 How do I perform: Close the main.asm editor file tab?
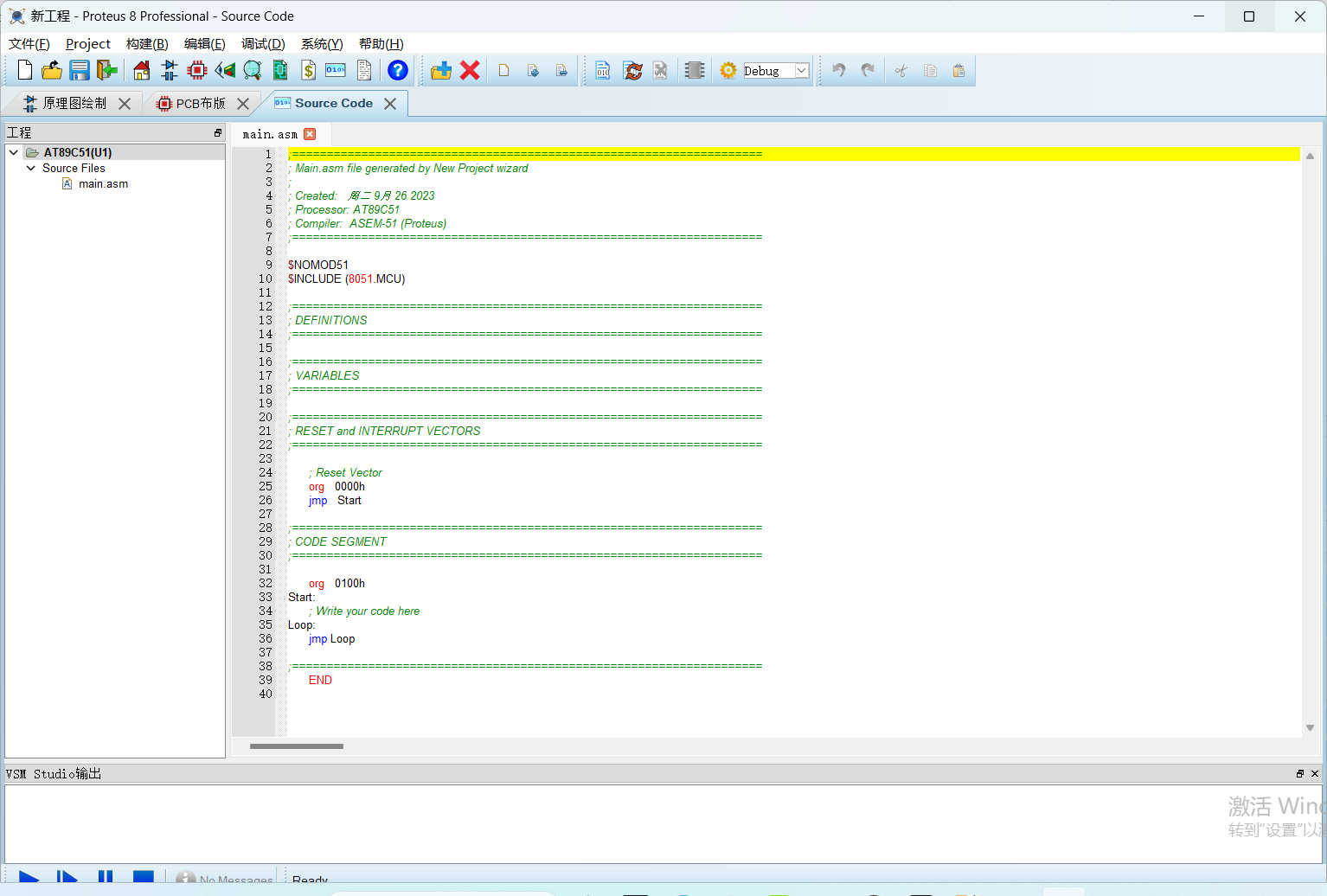[x=310, y=134]
